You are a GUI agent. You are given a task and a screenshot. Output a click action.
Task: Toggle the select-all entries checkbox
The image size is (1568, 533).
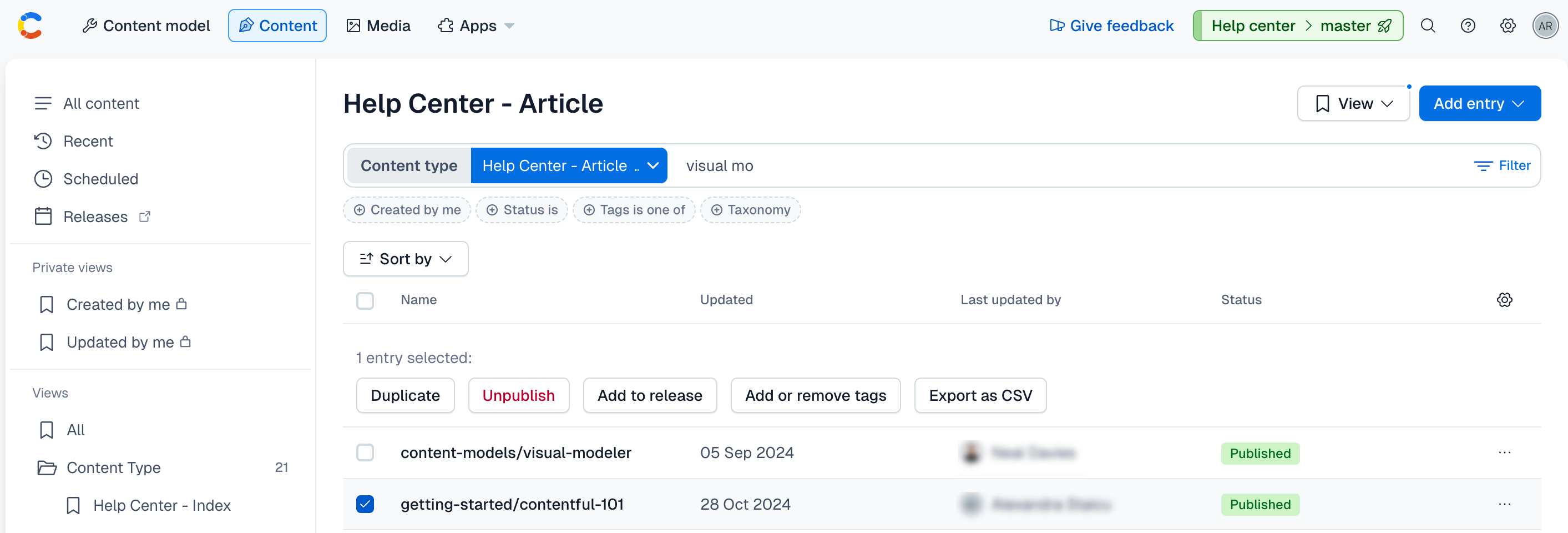point(365,300)
